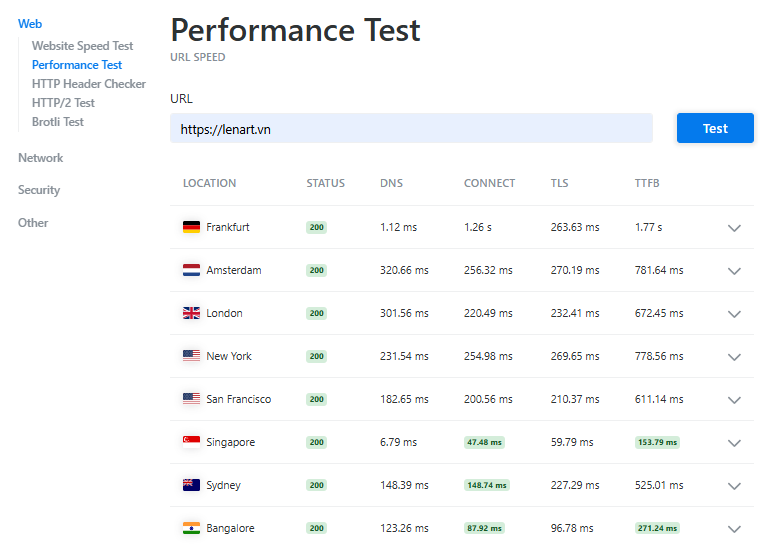Click the 200 status badge for San Francisco
This screenshot has width=778, height=558.
coord(317,399)
